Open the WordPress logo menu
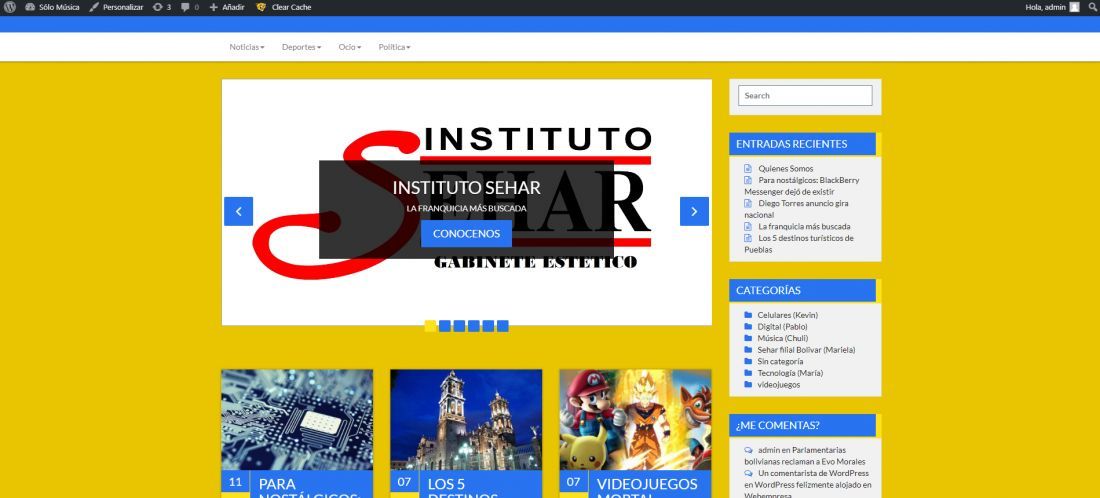1100x498 pixels. click(x=9, y=7)
